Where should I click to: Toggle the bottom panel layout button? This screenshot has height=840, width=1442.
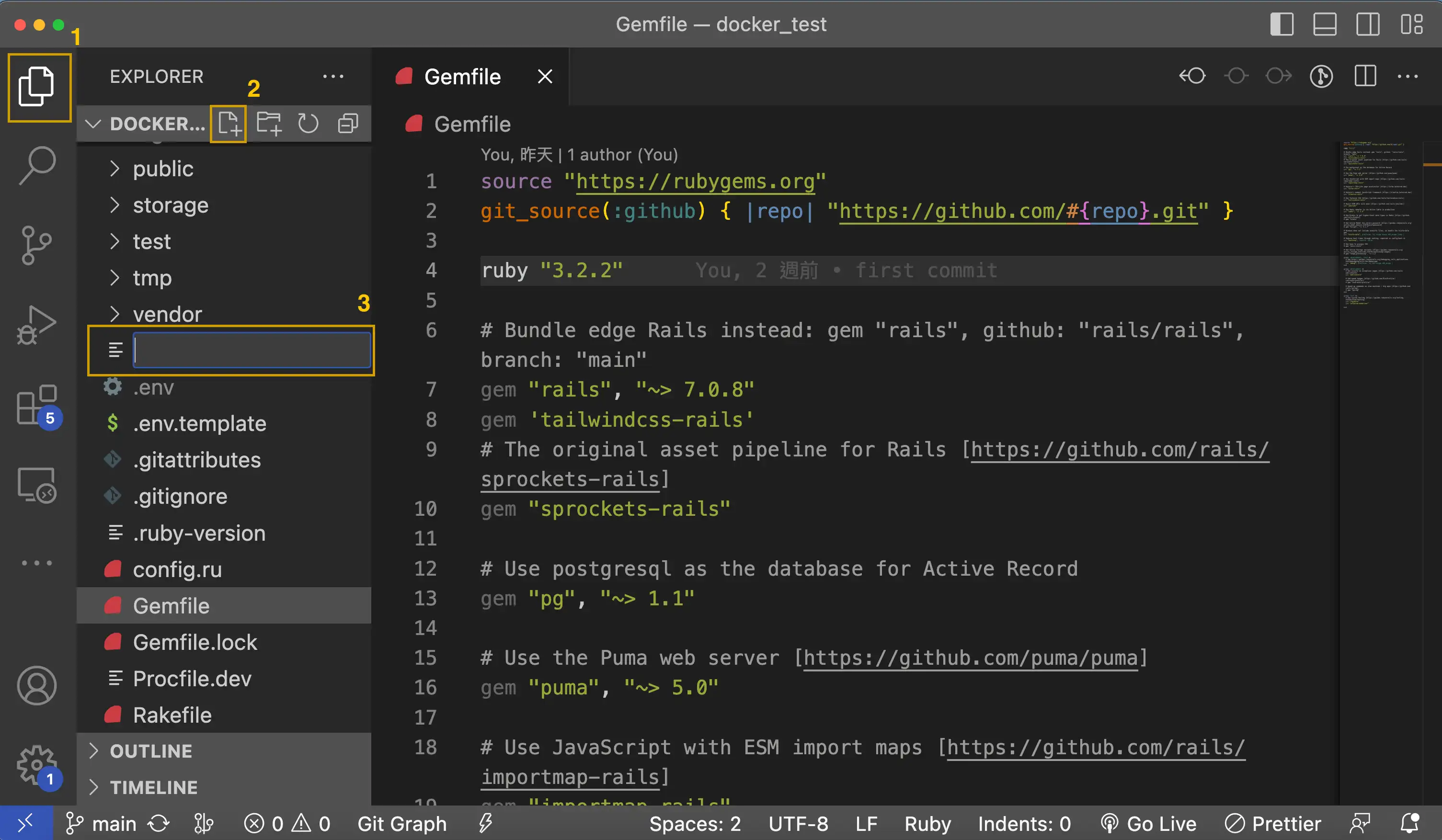[1325, 24]
